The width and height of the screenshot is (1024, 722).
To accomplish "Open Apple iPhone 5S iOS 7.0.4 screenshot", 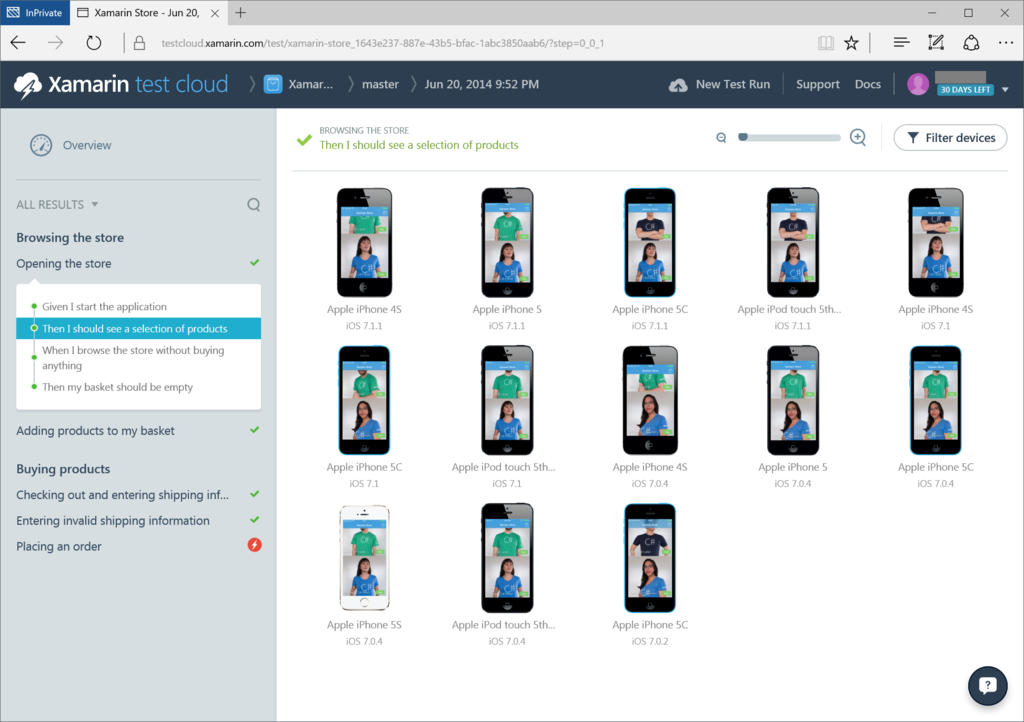I will pos(364,558).
